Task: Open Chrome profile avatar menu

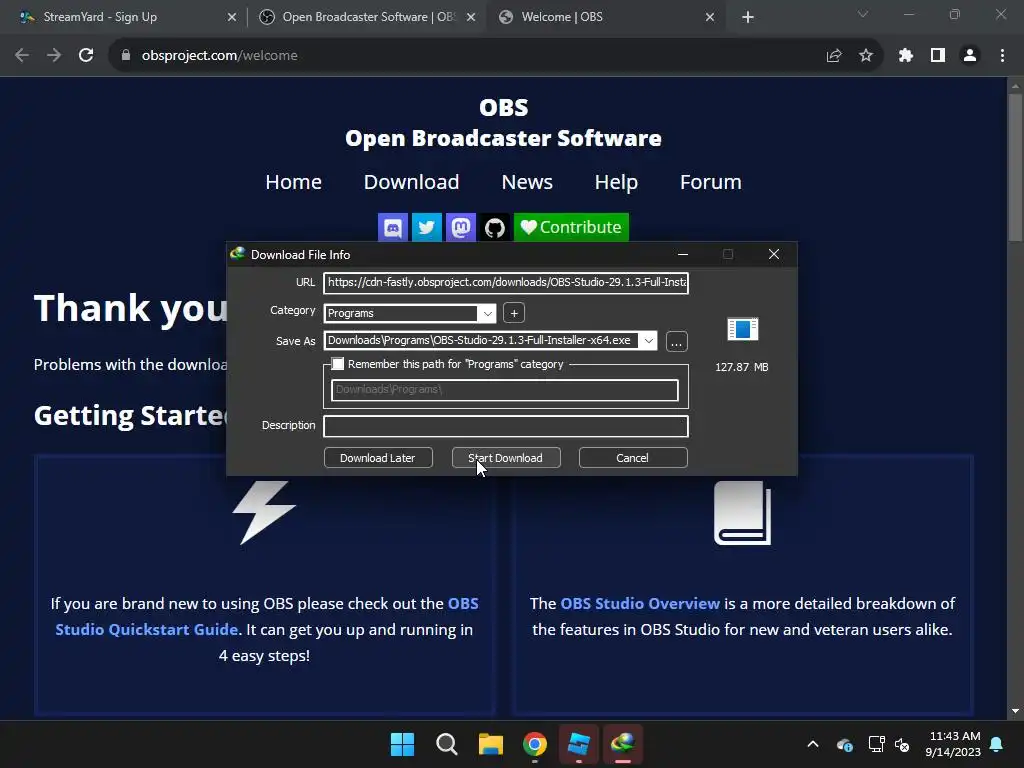Action: pos(970,56)
